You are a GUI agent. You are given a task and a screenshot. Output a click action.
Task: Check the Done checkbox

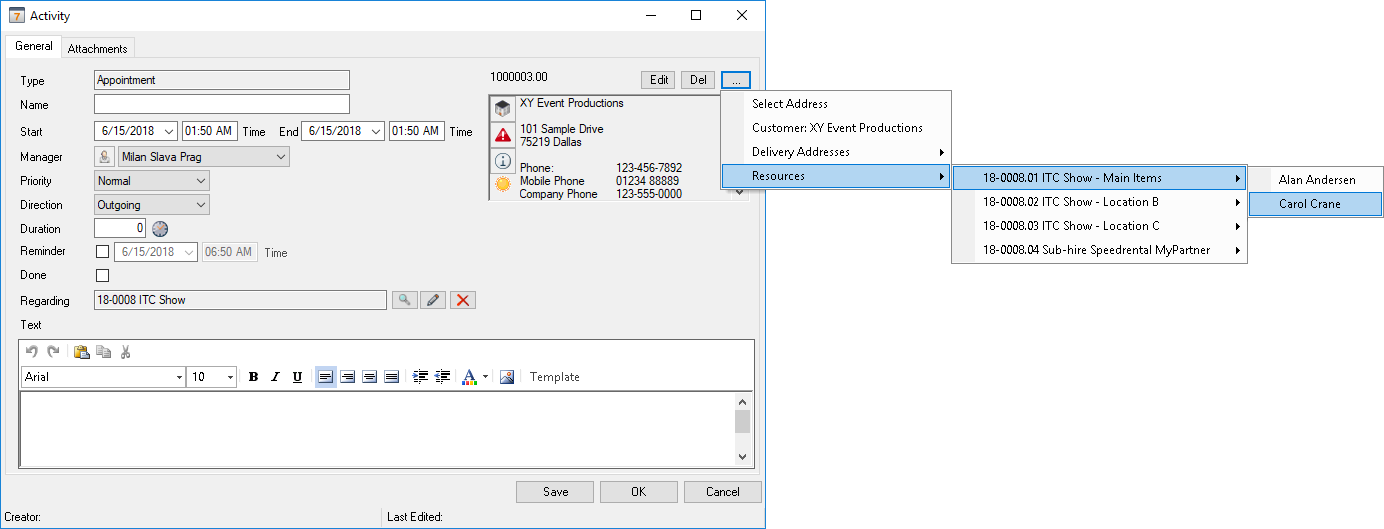tap(102, 275)
